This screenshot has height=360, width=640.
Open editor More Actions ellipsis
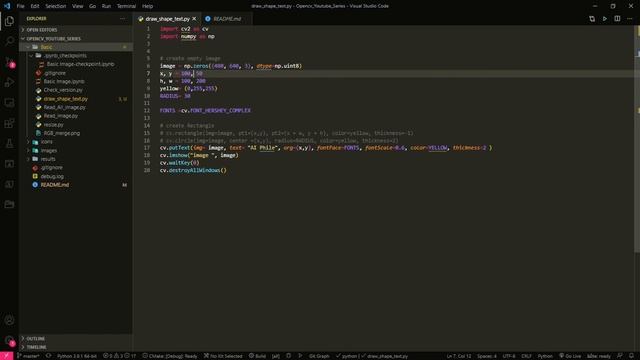click(x=630, y=19)
